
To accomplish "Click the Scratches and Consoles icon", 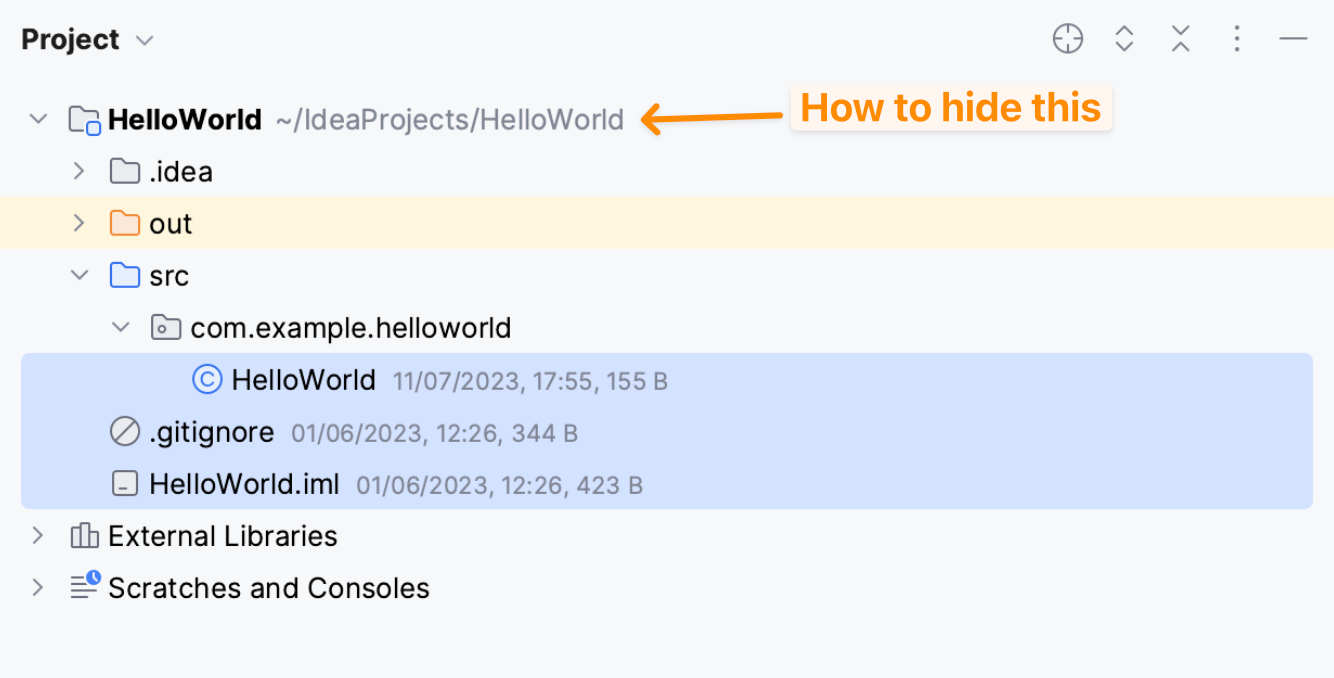I will [85, 587].
